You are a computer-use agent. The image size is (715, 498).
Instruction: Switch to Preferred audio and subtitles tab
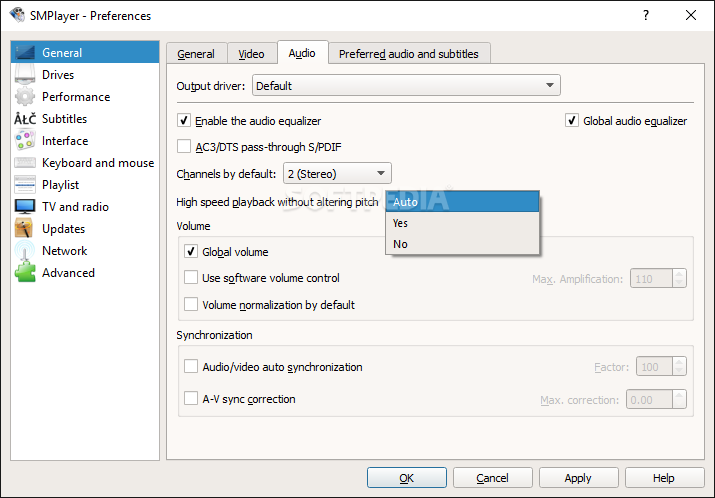click(x=409, y=54)
